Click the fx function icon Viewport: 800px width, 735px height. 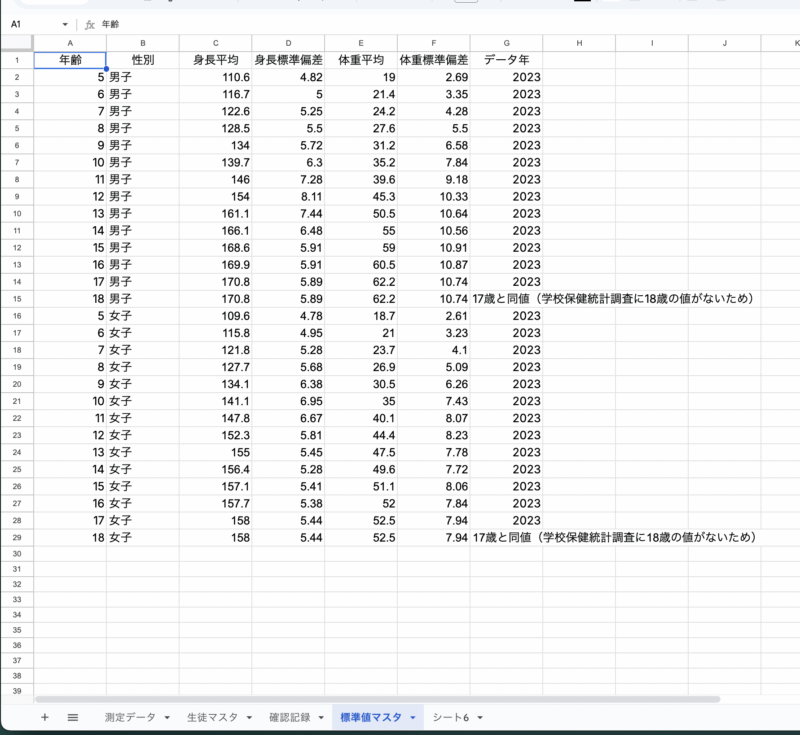89,24
